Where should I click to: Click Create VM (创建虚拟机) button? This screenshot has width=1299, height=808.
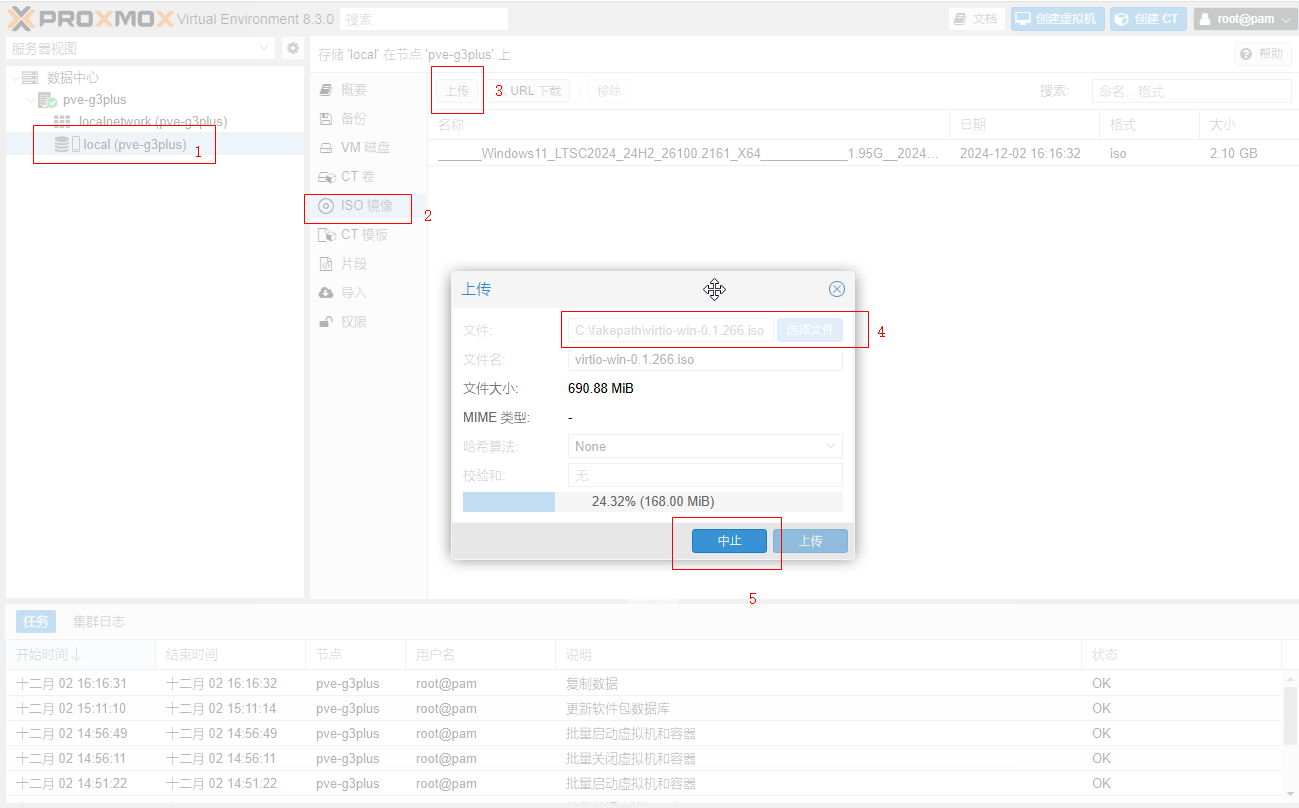coord(1057,19)
